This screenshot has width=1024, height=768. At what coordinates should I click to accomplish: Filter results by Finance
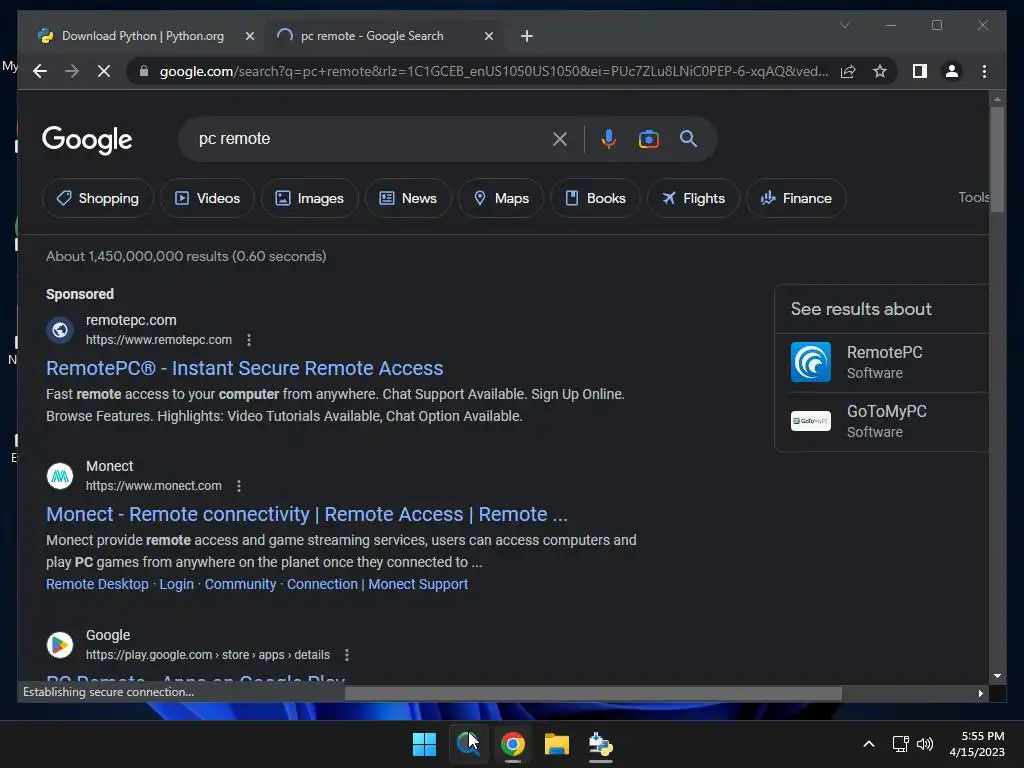pyautogui.click(x=796, y=198)
